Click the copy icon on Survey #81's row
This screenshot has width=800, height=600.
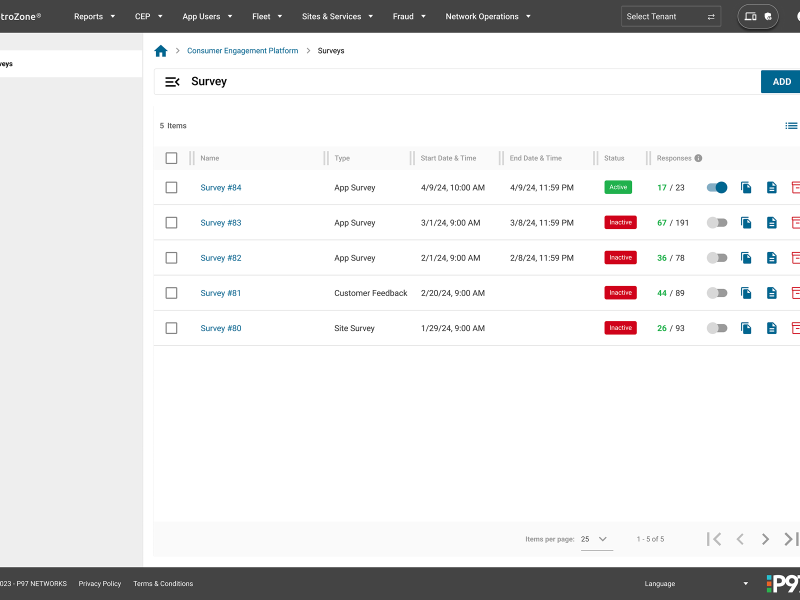(x=746, y=292)
